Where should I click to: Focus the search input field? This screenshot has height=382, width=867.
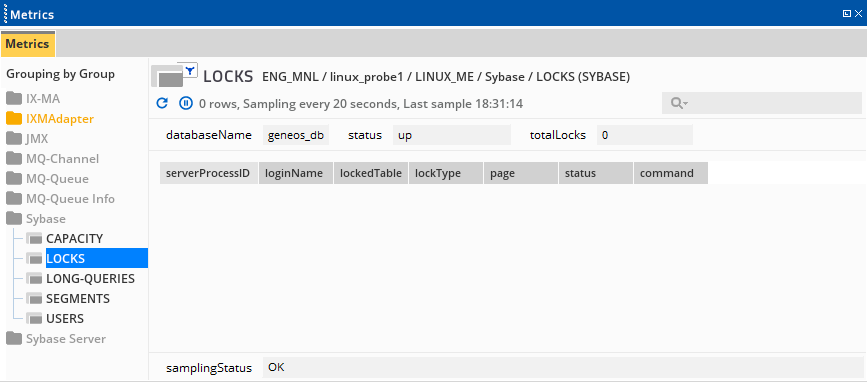point(761,103)
